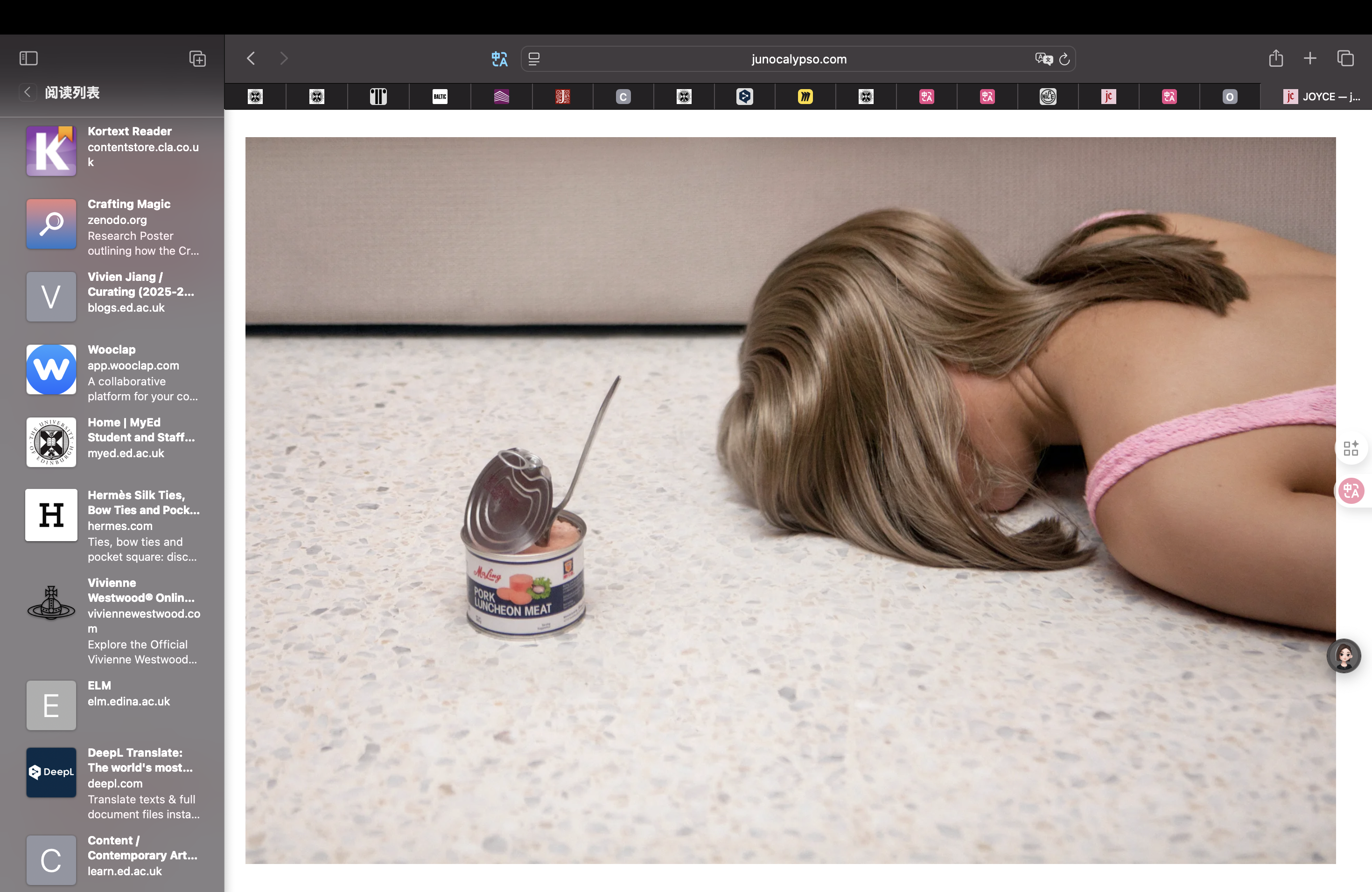Click the junocalypso.com address field

click(x=798, y=59)
